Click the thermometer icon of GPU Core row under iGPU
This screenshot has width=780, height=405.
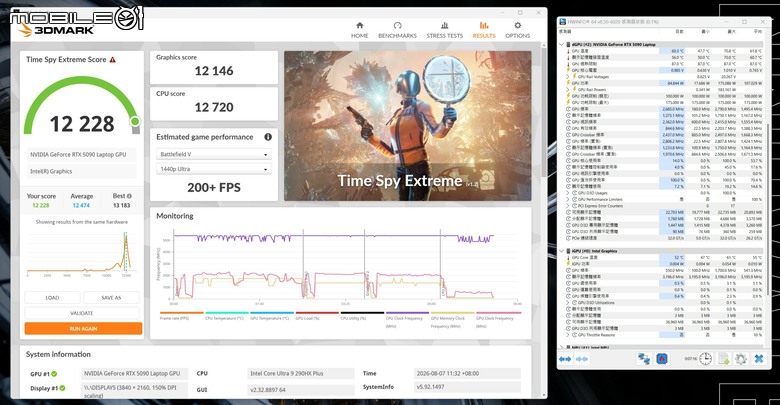click(x=568, y=257)
